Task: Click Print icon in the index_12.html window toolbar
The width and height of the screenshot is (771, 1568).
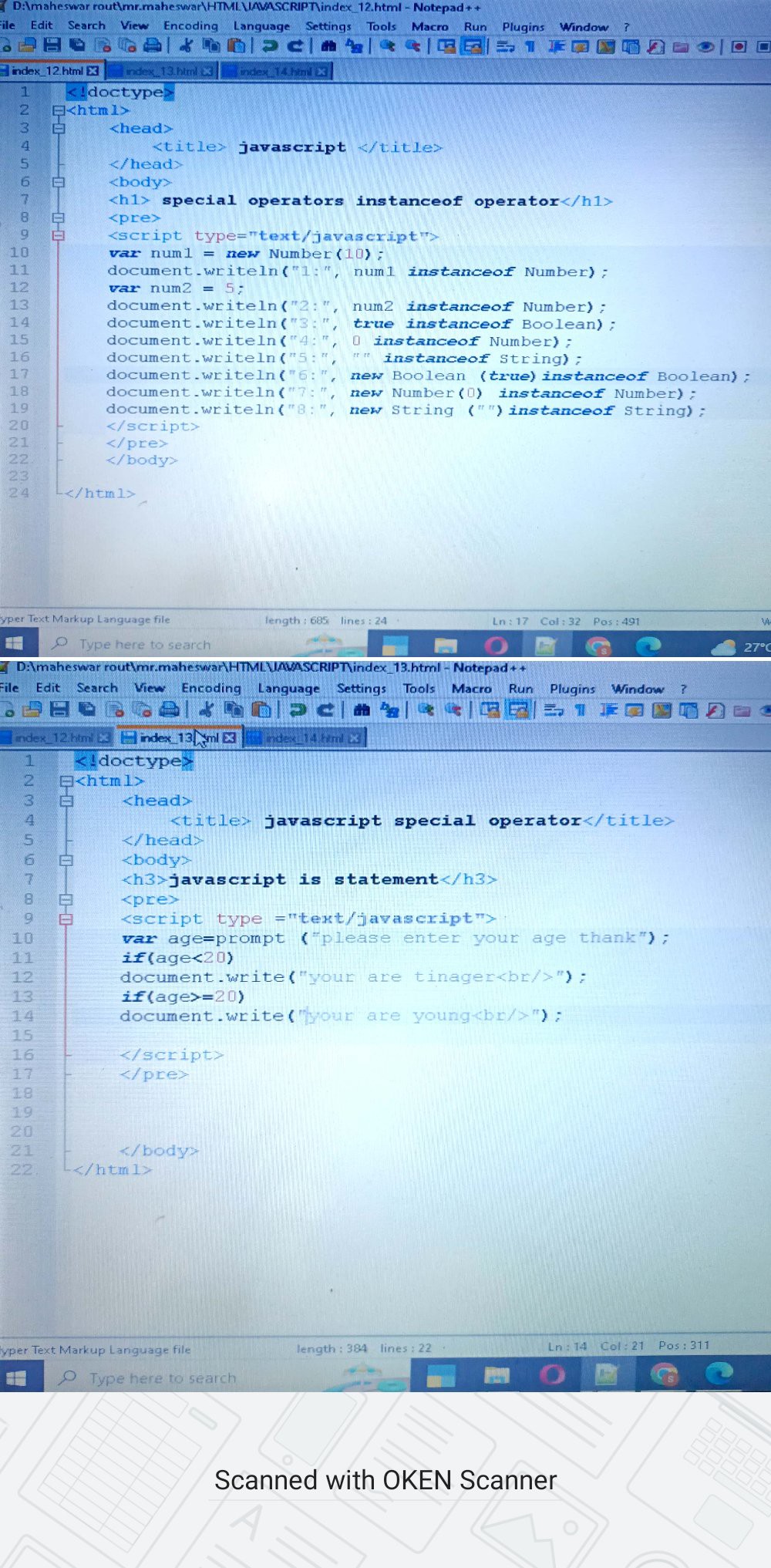Action: coord(153,46)
